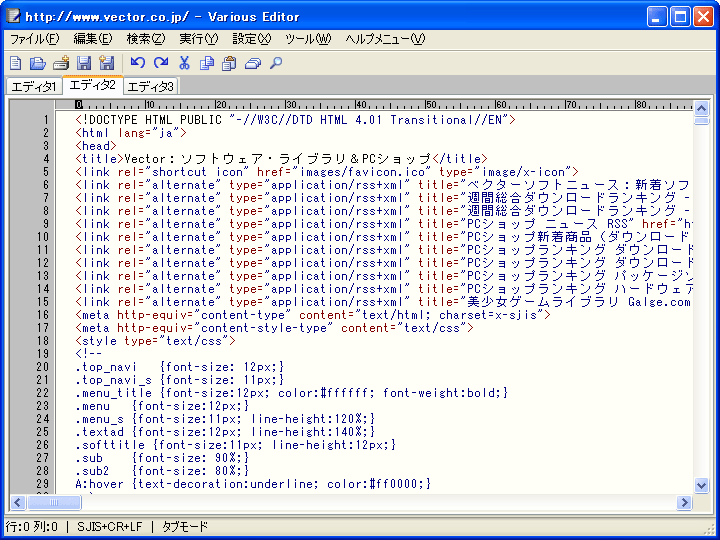Click the <html lang="ja"> line
The width and height of the screenshot is (720, 540).
[x=131, y=133]
